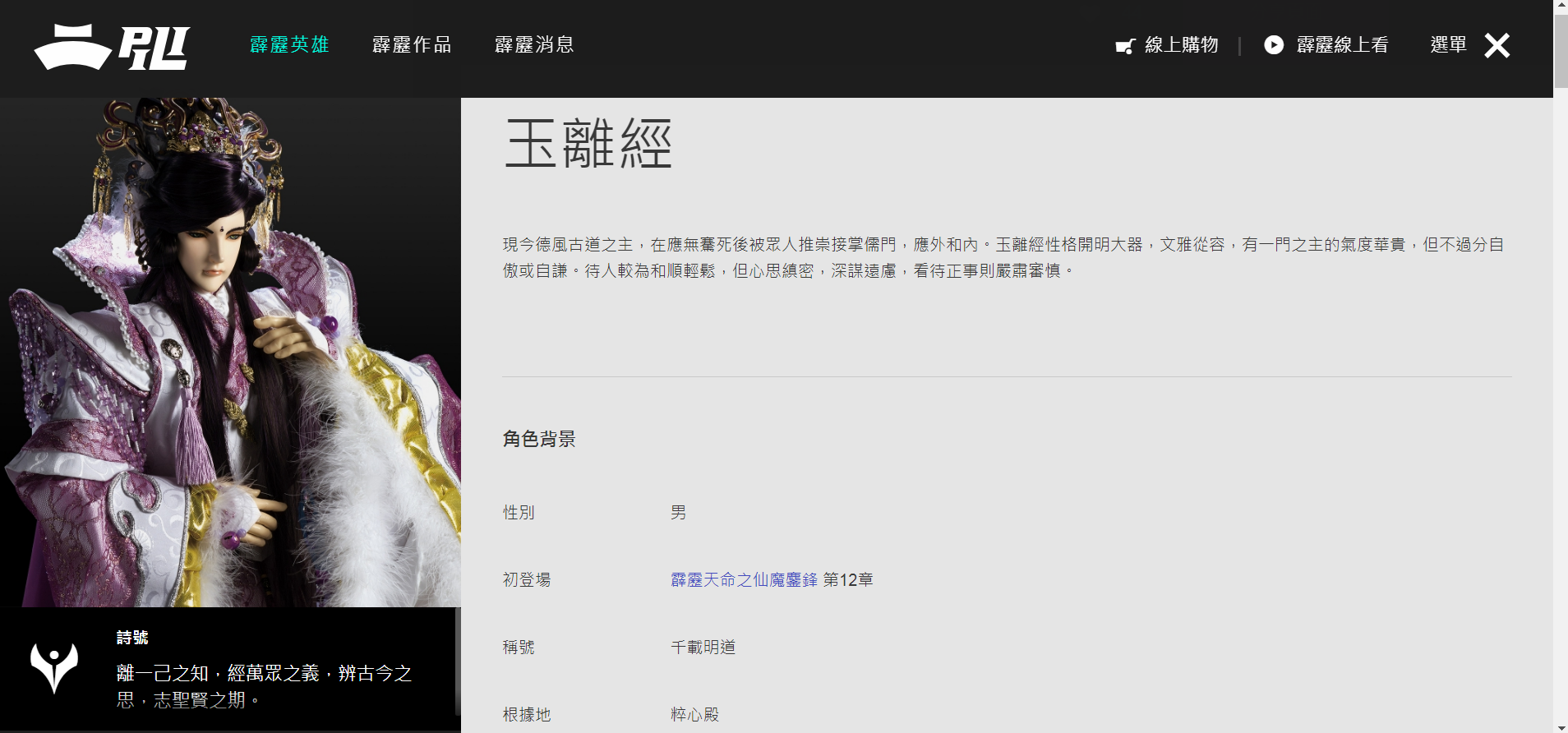Click the scrollbar down arrow
The image size is (1568, 733).
click(x=1561, y=726)
